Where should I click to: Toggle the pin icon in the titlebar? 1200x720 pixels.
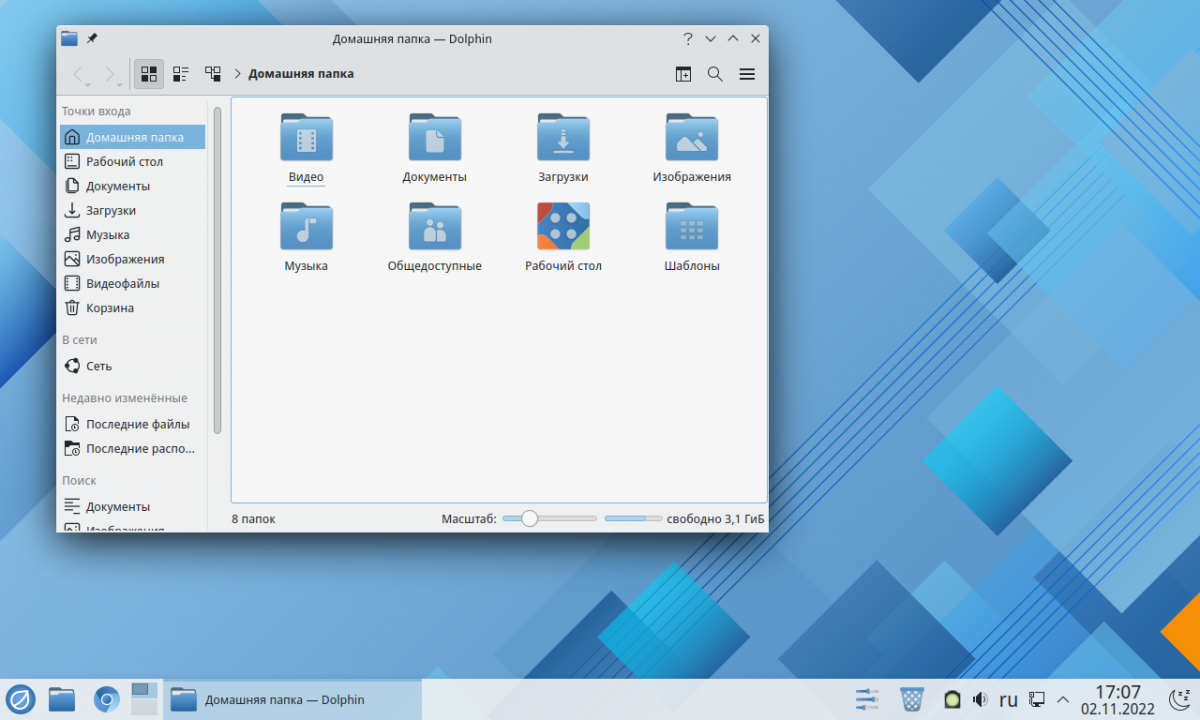point(91,38)
